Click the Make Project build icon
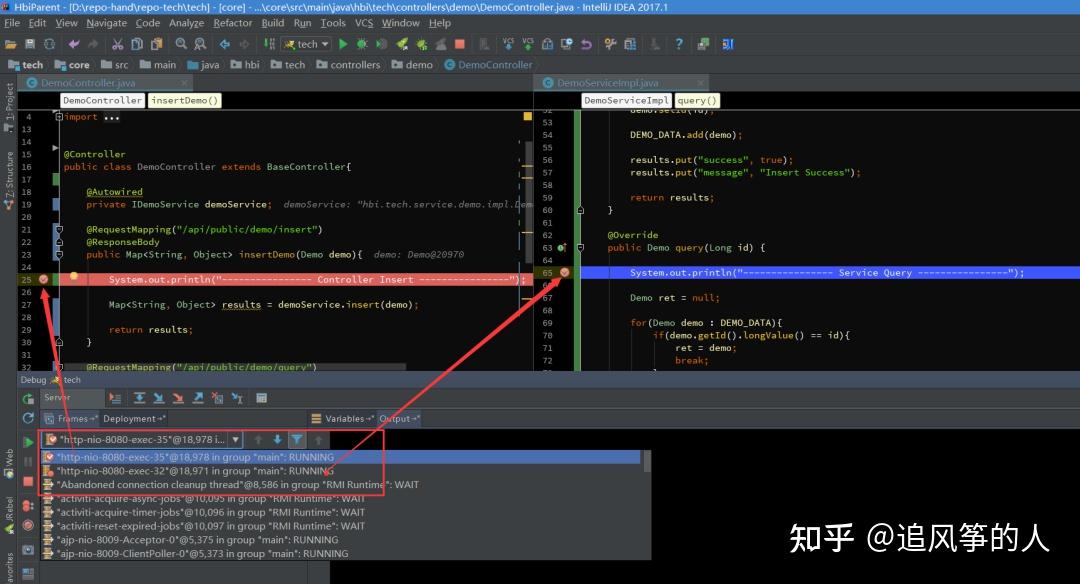Image resolution: width=1080 pixels, height=584 pixels. 269,44
